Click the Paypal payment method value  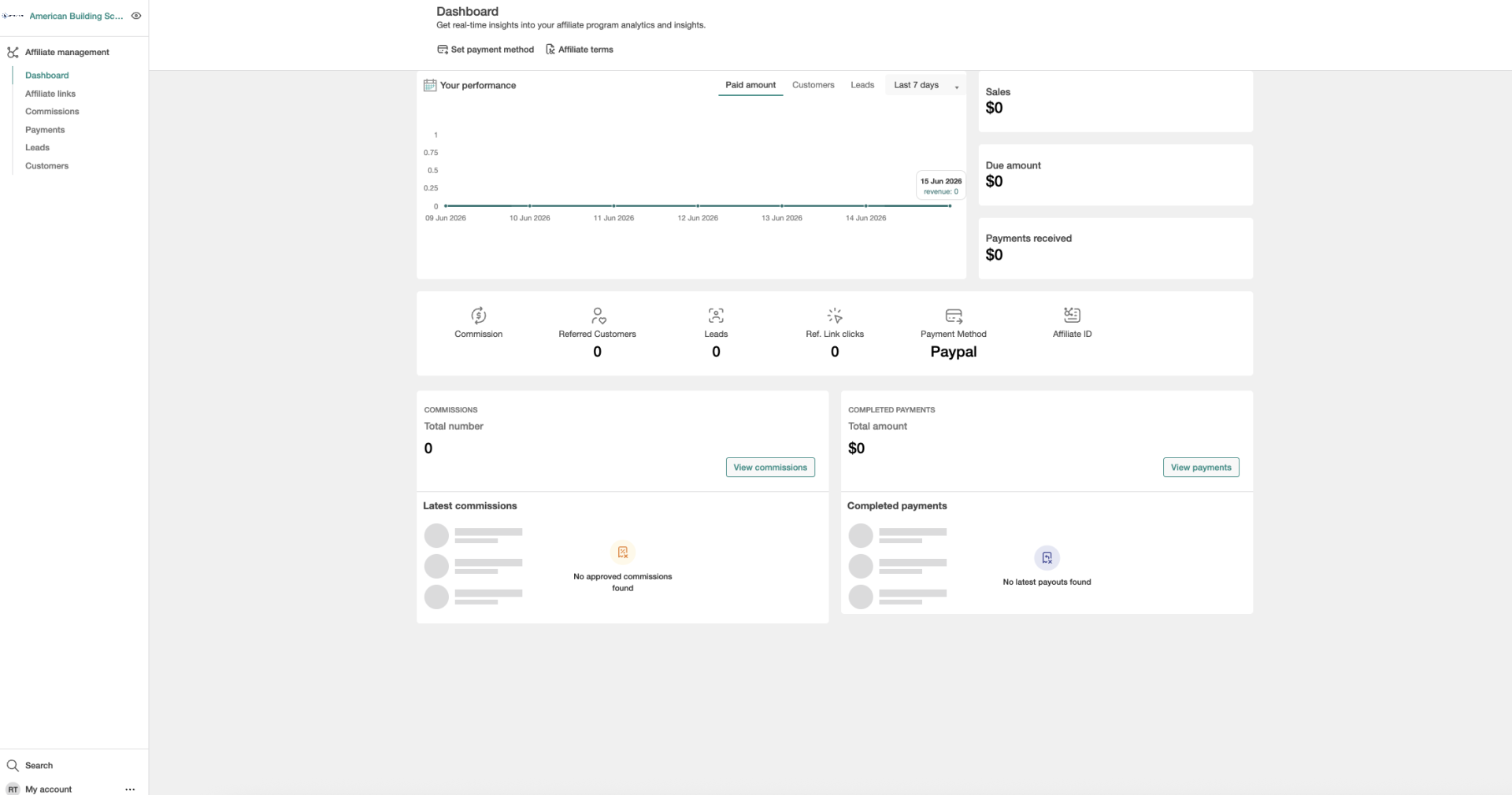coord(954,352)
